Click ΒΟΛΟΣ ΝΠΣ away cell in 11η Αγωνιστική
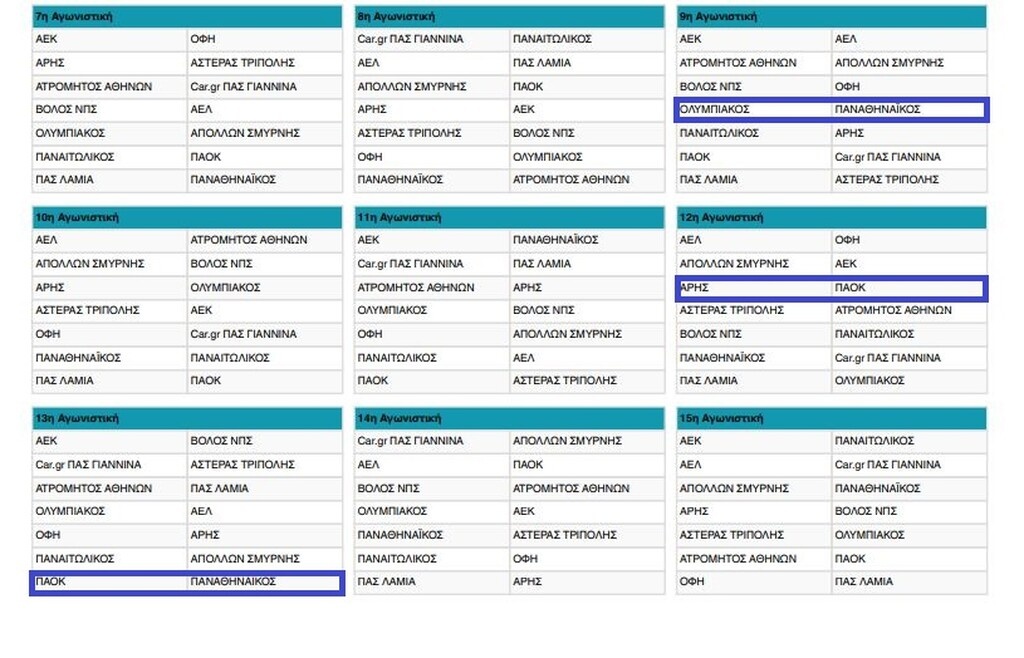 (x=586, y=311)
